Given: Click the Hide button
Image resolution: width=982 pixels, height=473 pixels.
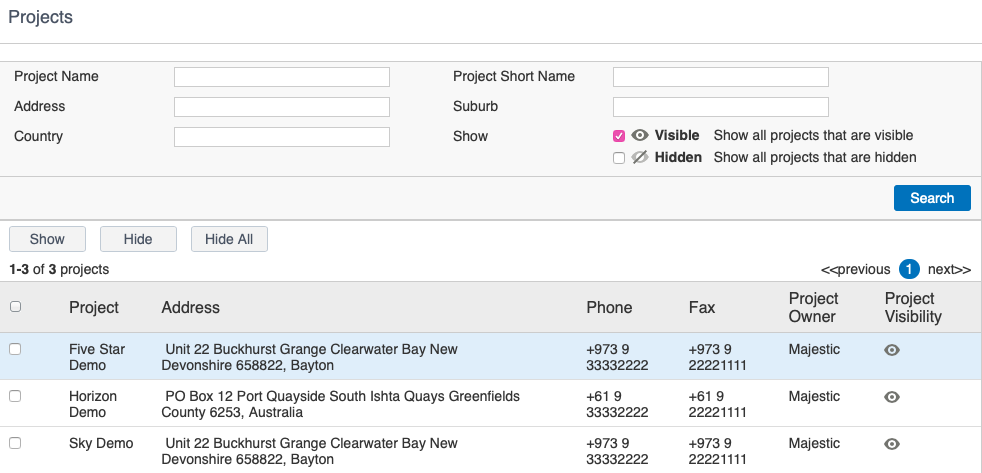Looking at the screenshot, I should tap(138, 239).
